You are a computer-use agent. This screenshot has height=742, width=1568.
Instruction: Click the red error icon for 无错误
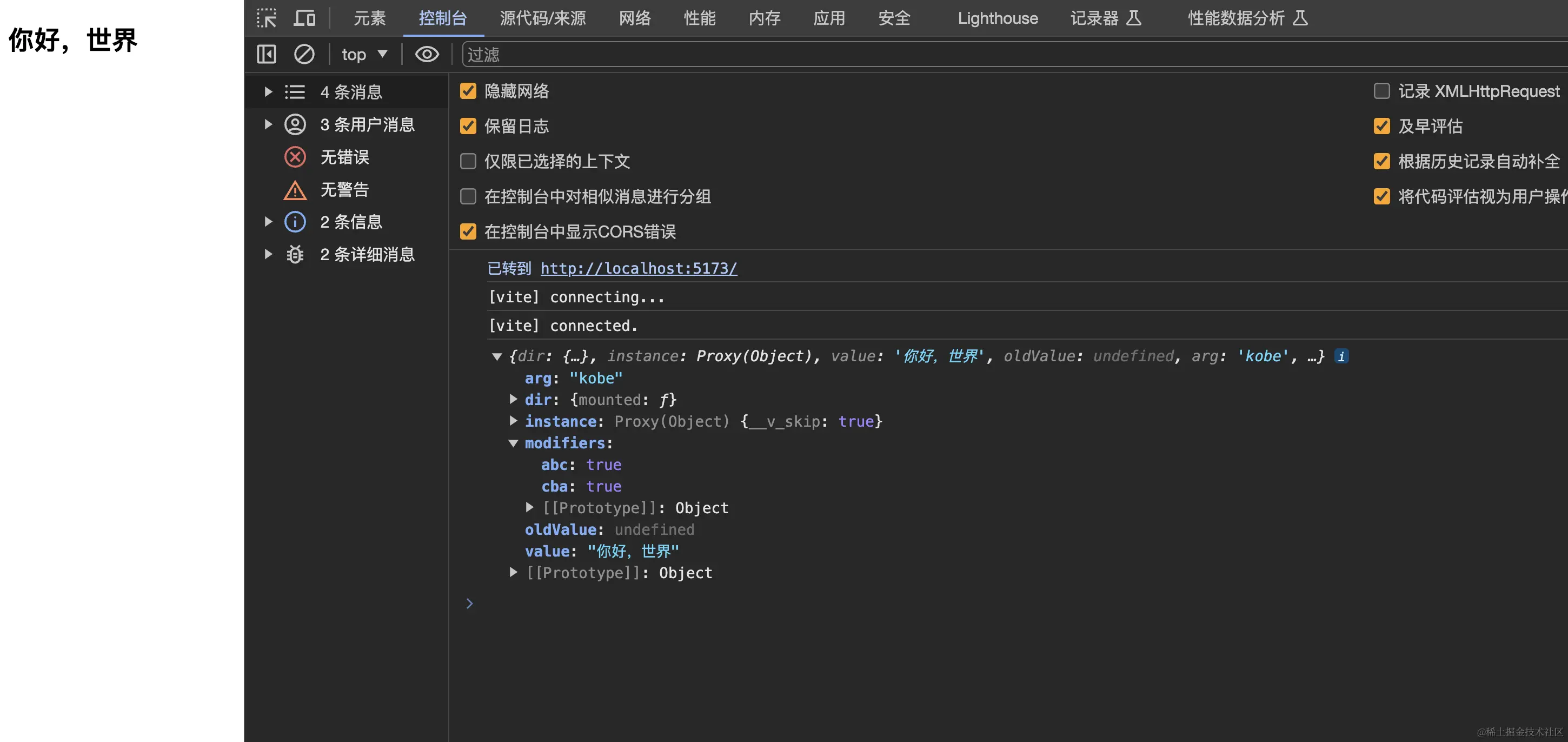pyautogui.click(x=295, y=157)
